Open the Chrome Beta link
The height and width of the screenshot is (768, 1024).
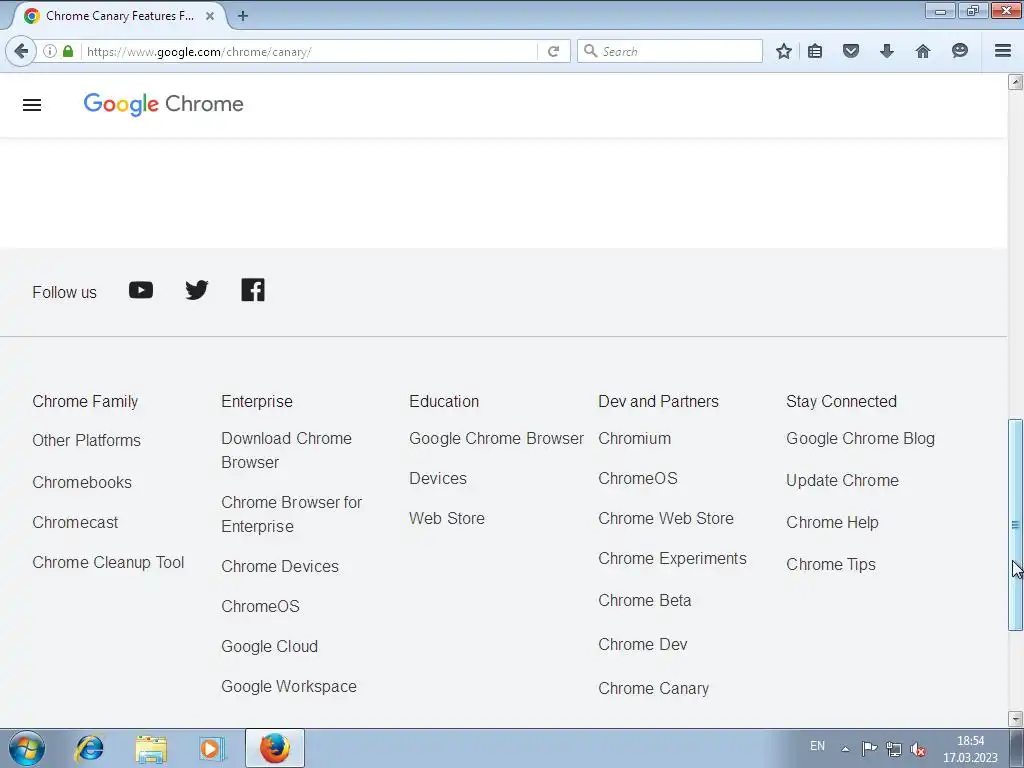pyautogui.click(x=645, y=600)
